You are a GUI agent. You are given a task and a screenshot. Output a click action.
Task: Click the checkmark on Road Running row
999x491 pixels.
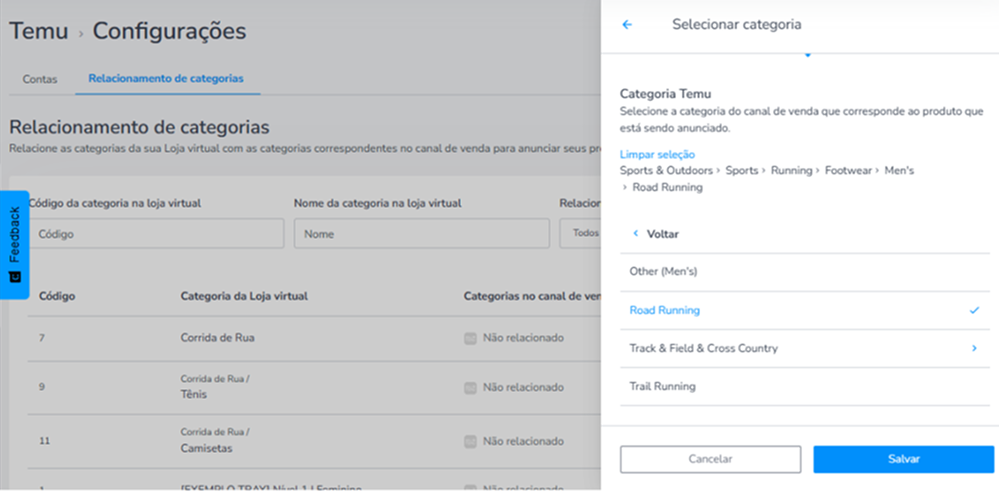(x=974, y=311)
